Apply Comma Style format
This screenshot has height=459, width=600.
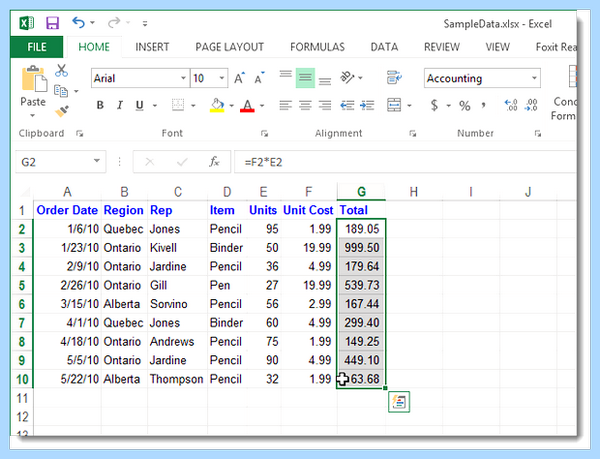[x=484, y=105]
